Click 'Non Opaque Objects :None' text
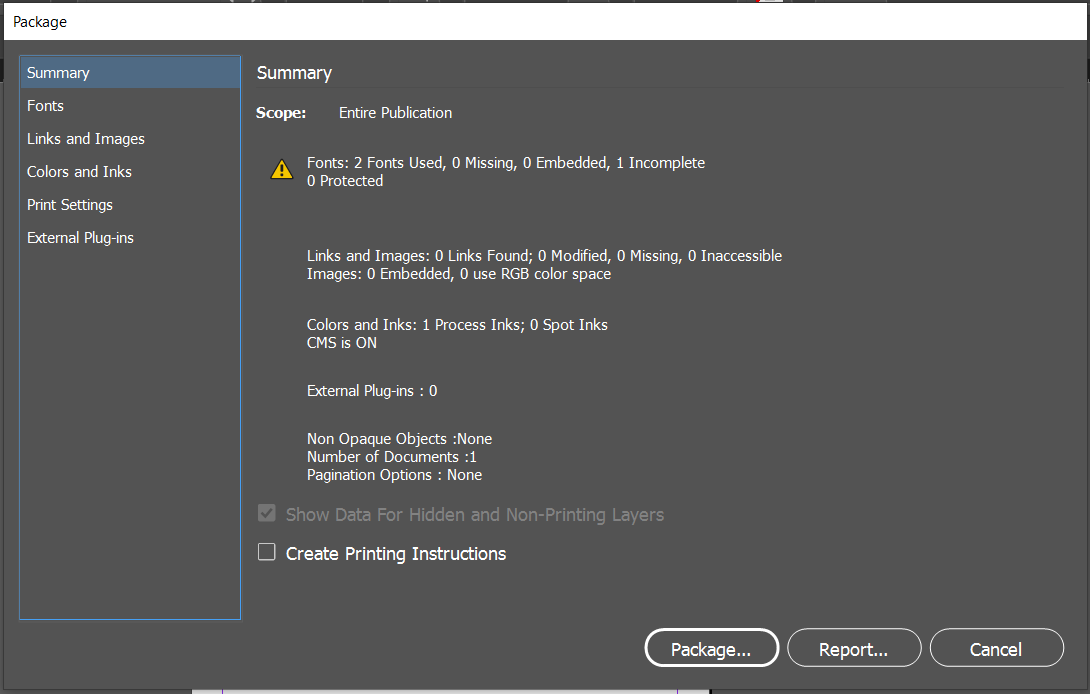The width and height of the screenshot is (1090, 694). click(x=400, y=439)
